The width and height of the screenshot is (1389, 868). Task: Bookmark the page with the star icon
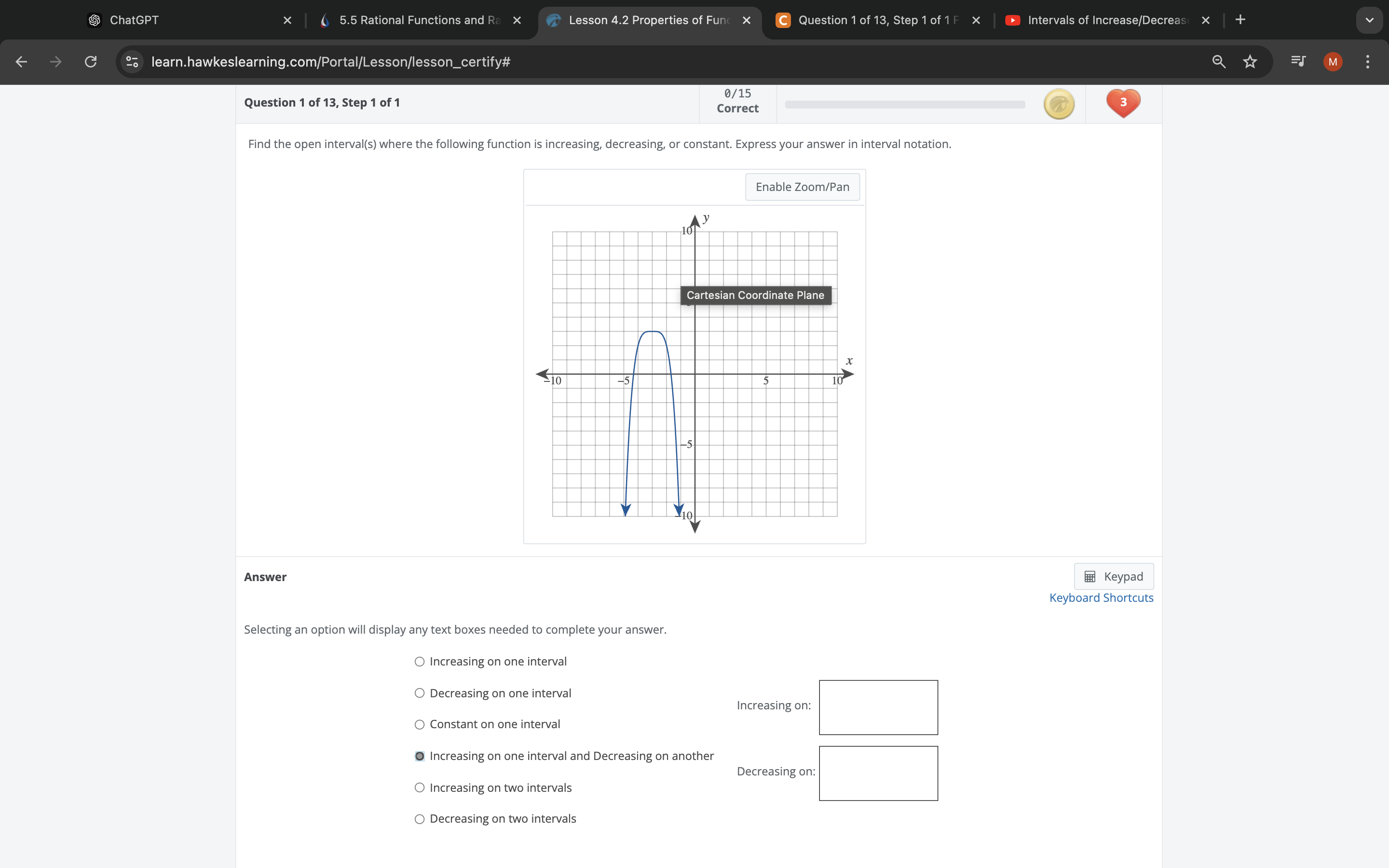tap(1250, 61)
